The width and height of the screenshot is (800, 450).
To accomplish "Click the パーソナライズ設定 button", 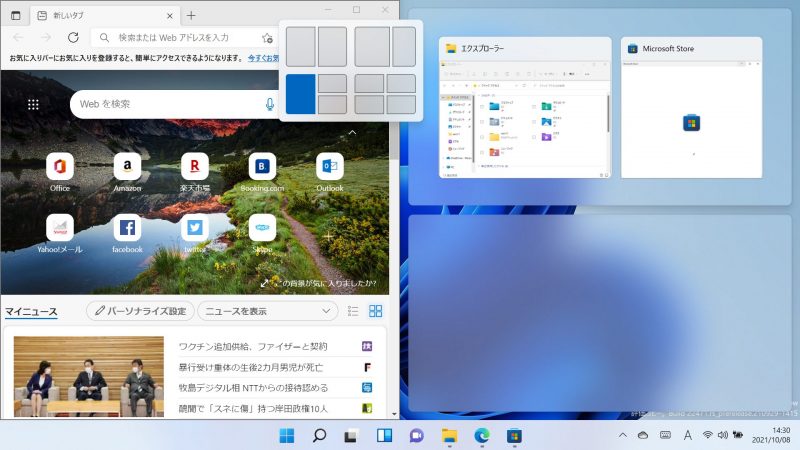I will point(140,311).
